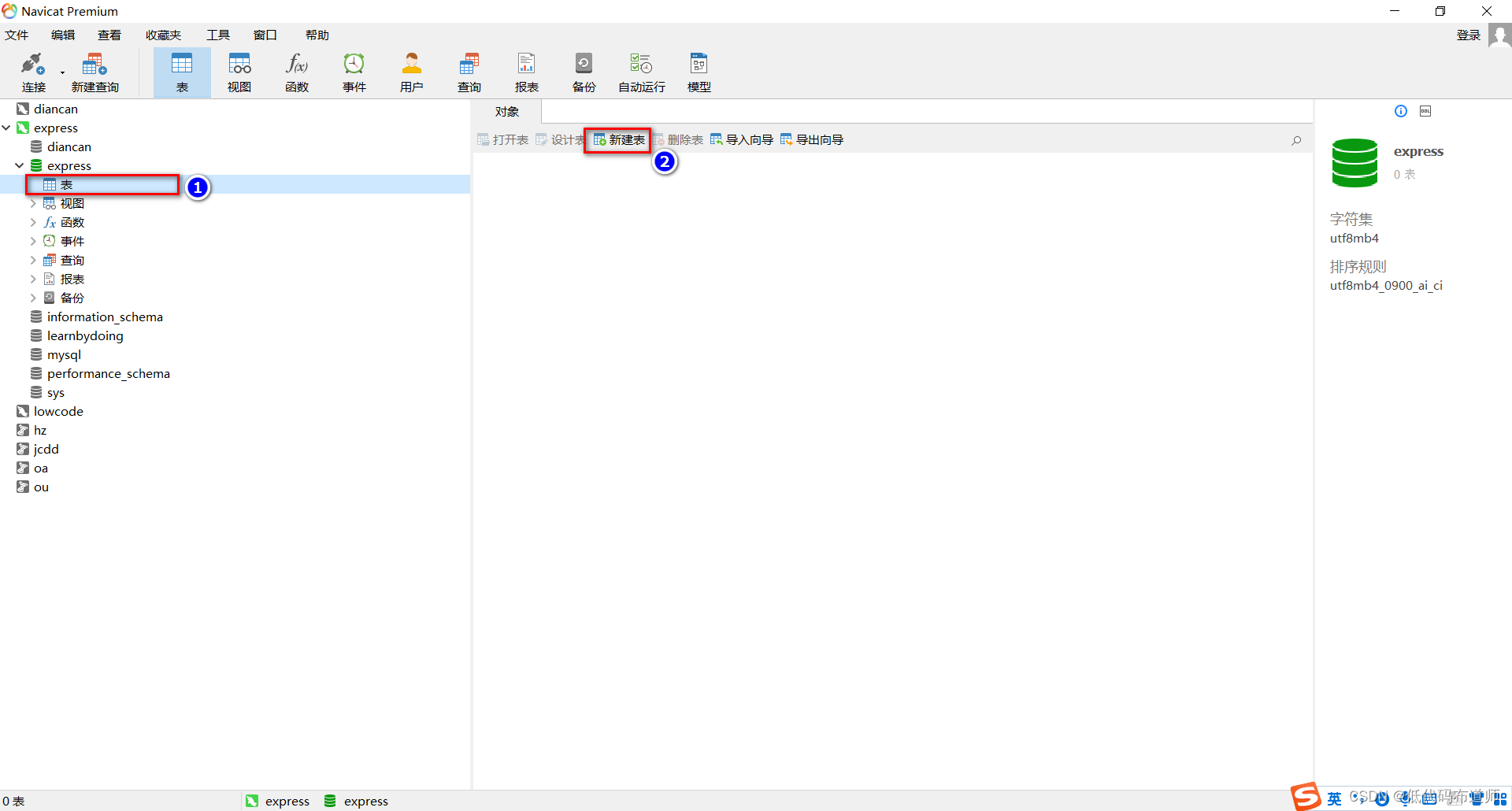Open the User (用户) toolbar icon
1512x811 pixels.
[412, 72]
